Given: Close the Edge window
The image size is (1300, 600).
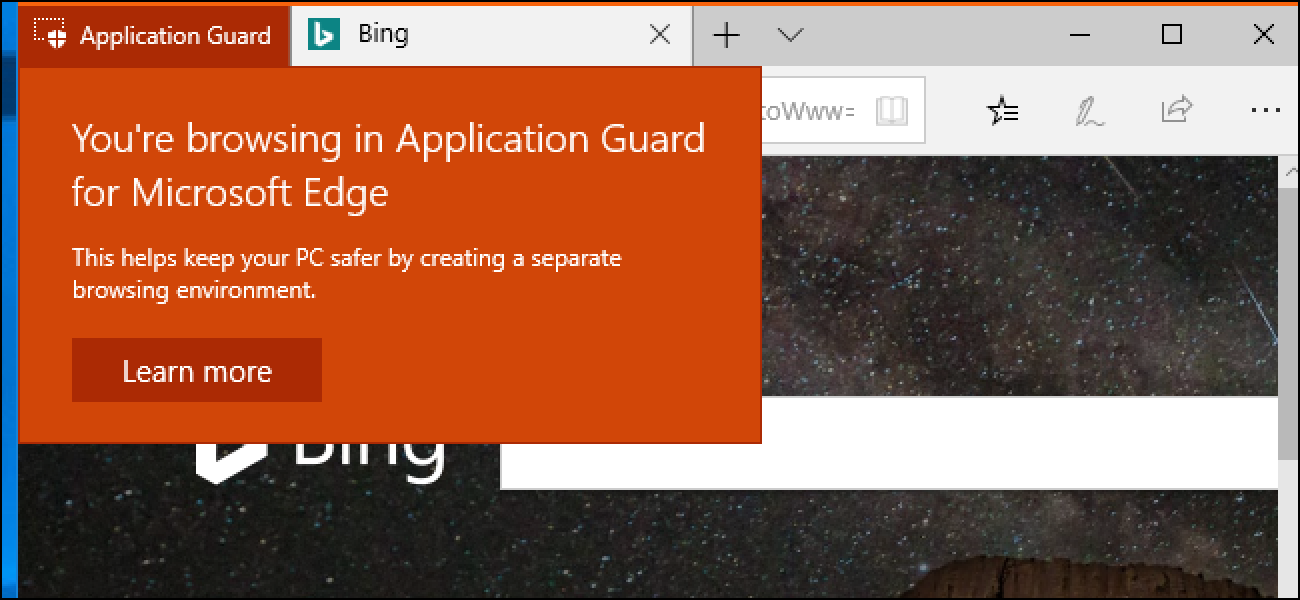Looking at the screenshot, I should coord(1263,35).
